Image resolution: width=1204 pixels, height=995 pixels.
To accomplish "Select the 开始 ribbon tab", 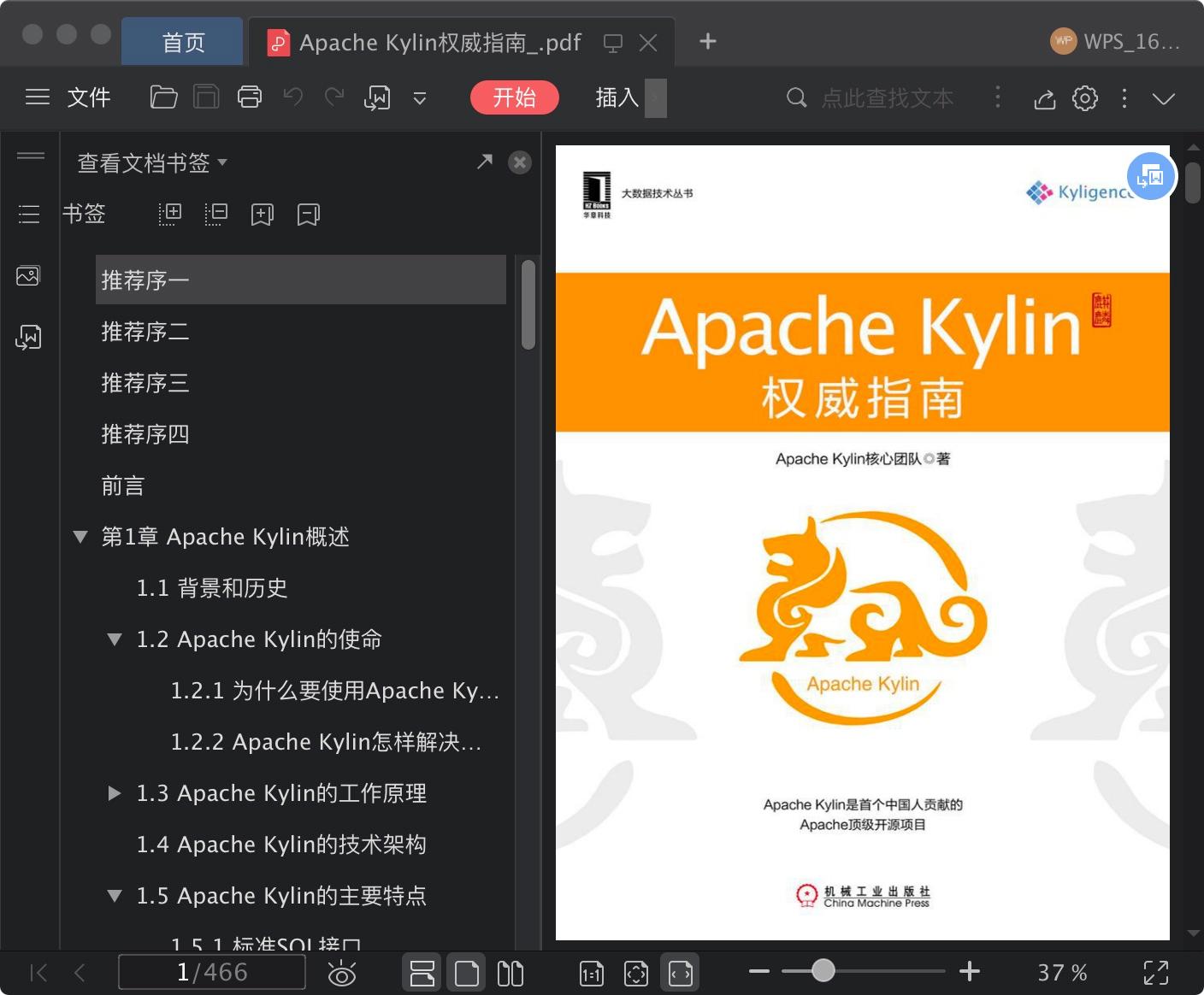I will click(x=515, y=97).
